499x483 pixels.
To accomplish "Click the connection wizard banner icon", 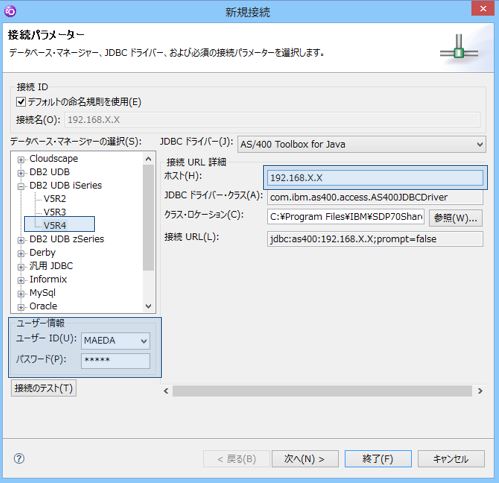I will 459,51.
